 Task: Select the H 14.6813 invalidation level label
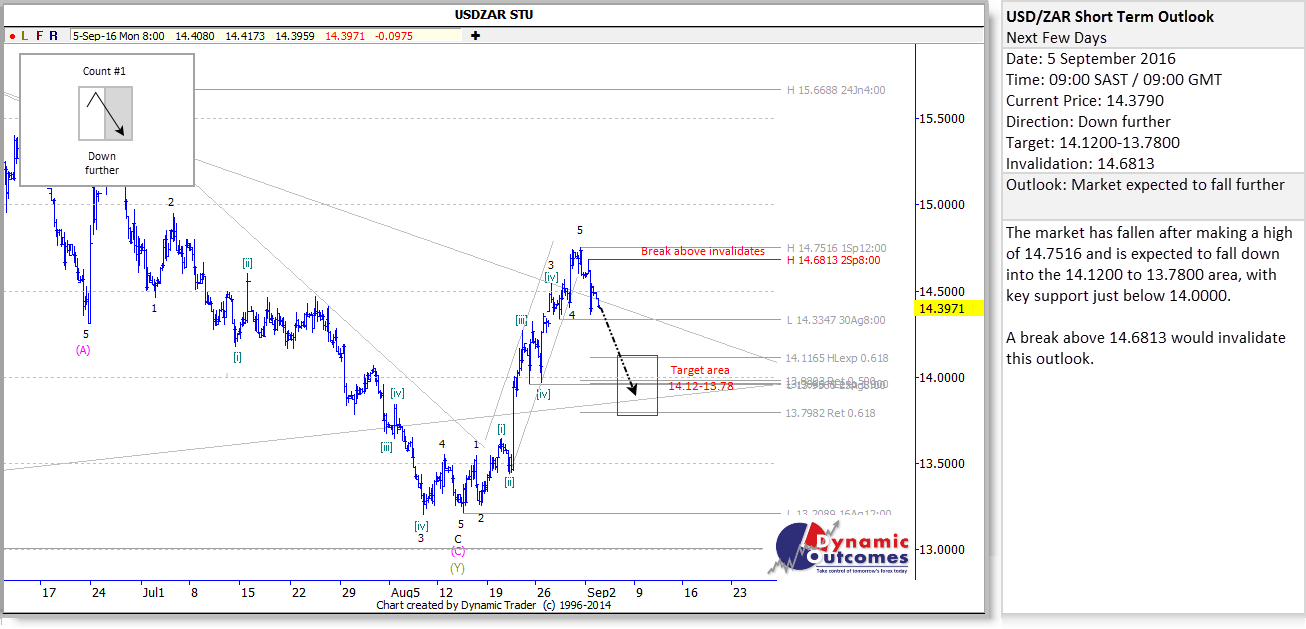(836, 260)
